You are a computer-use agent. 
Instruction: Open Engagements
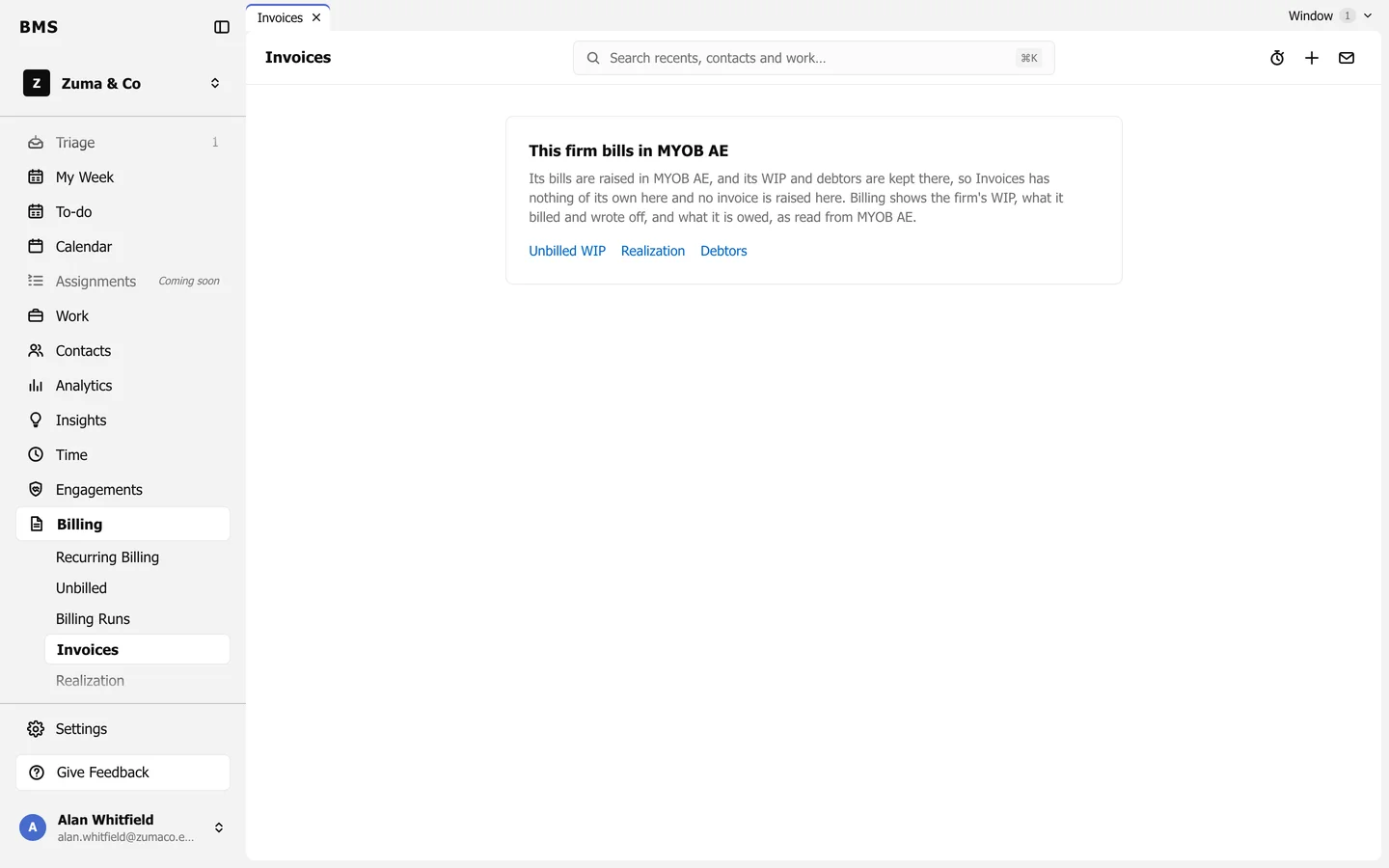click(123, 490)
